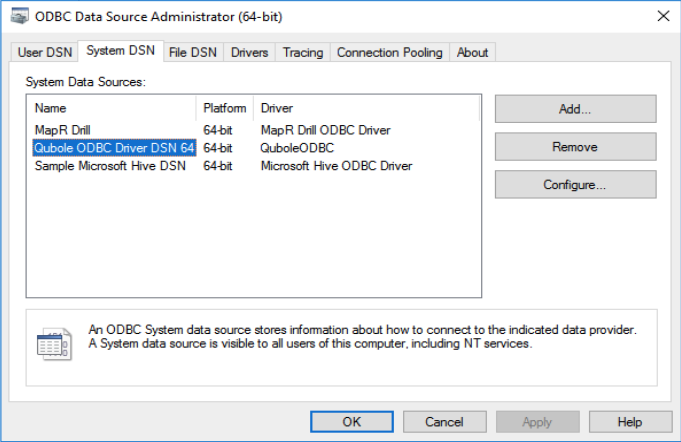Click the QuboleODBC driver cell
Image resolution: width=681 pixels, height=442 pixels.
pyautogui.click(x=297, y=148)
